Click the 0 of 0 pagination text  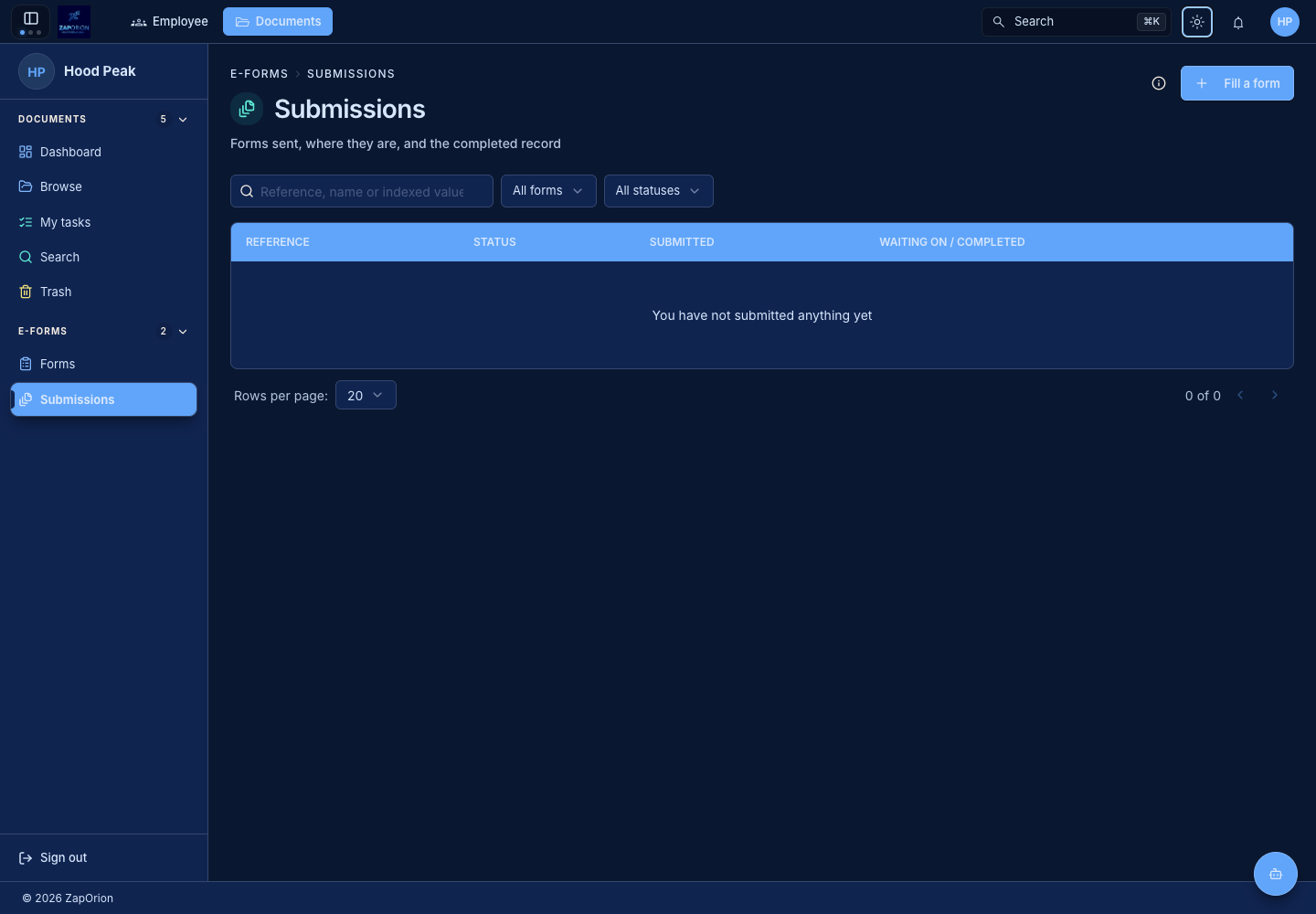tap(1203, 396)
